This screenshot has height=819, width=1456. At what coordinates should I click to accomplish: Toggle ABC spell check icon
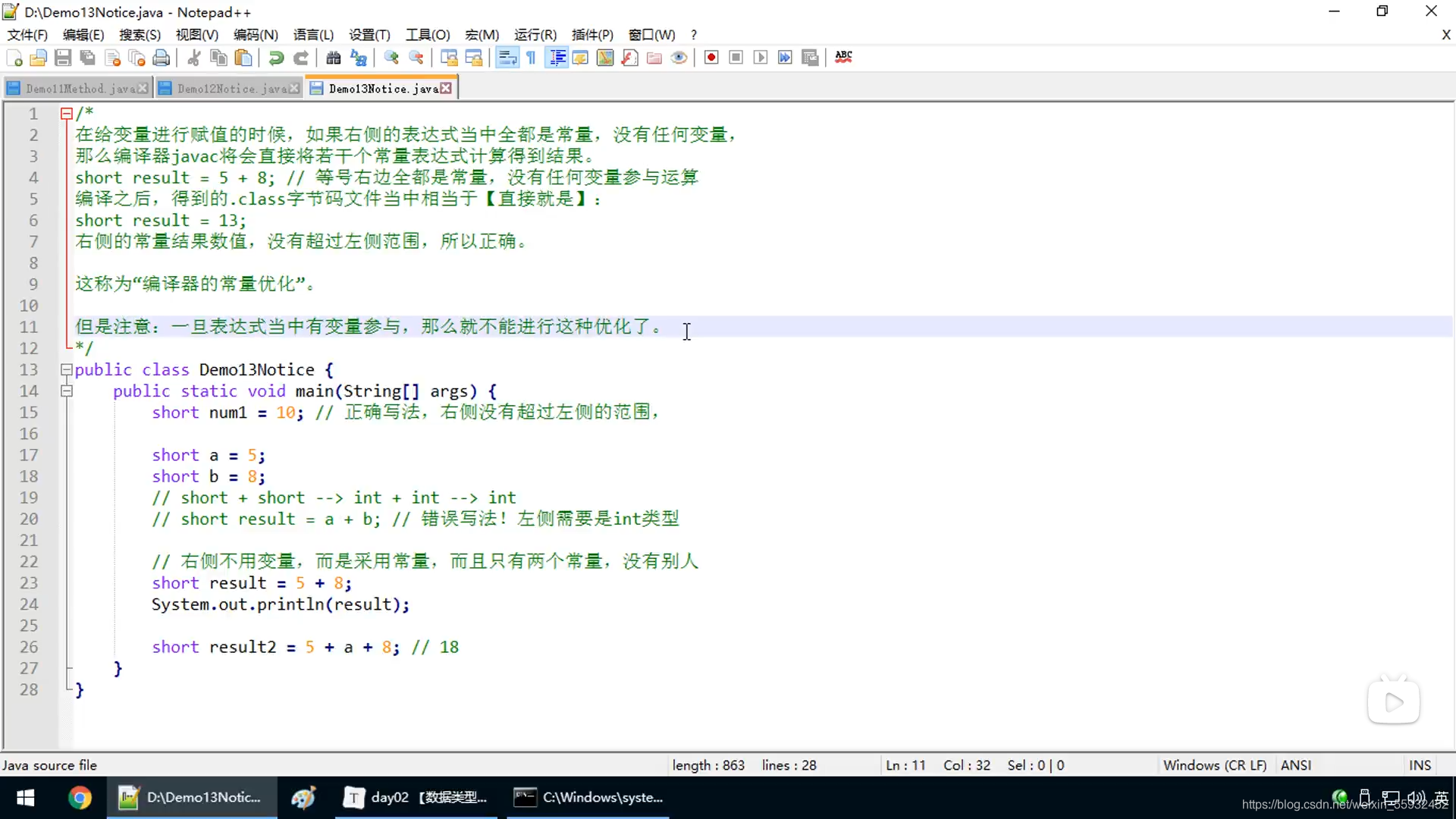click(843, 58)
